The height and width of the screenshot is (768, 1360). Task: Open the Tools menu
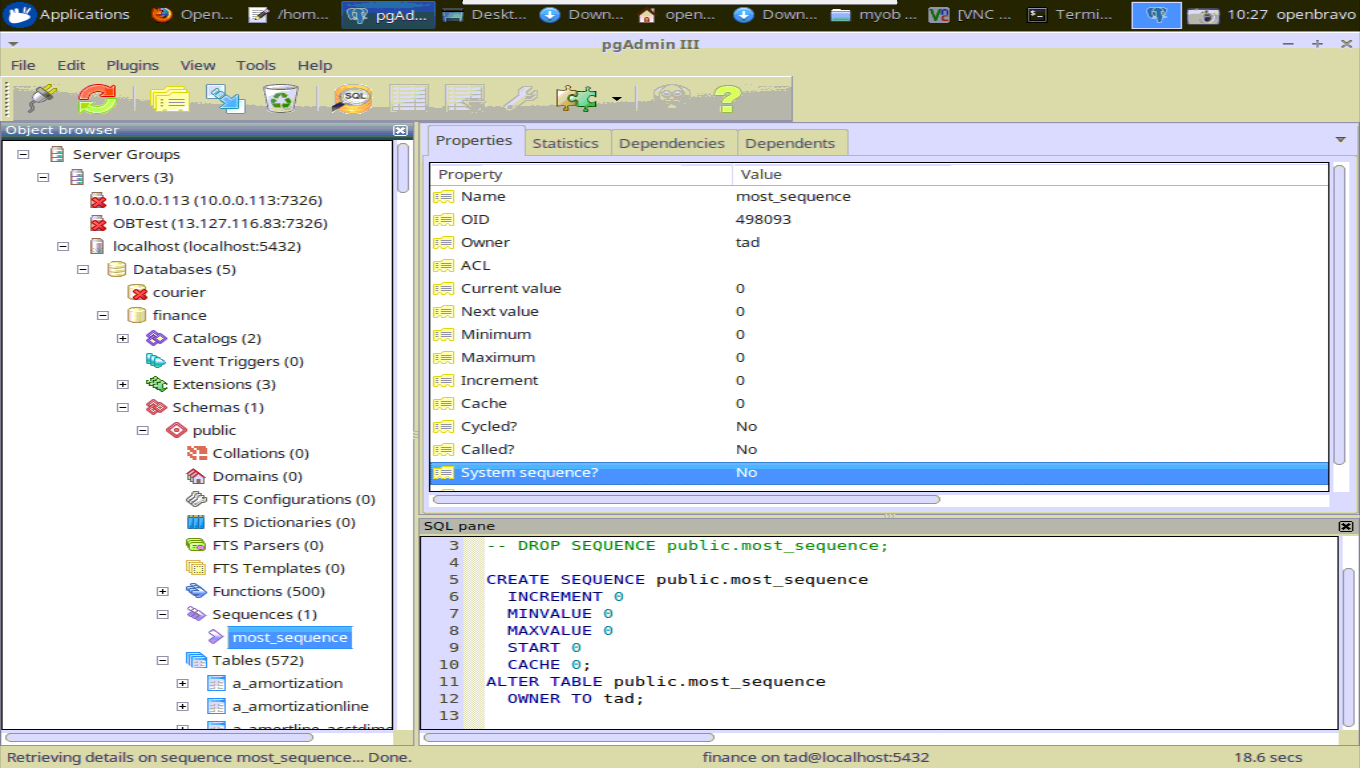255,65
